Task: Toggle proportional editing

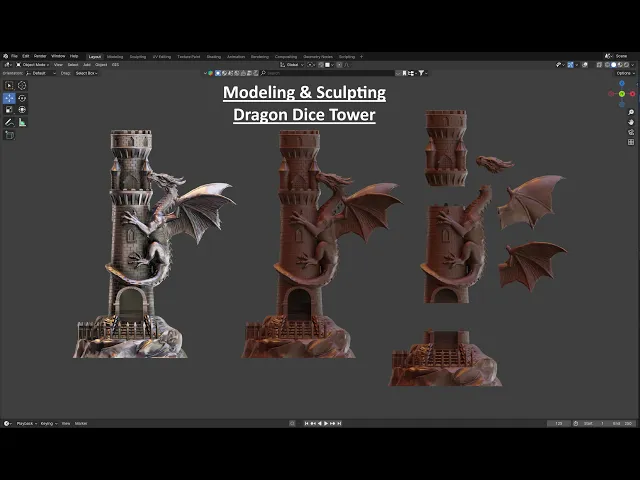Action: [x=339, y=64]
